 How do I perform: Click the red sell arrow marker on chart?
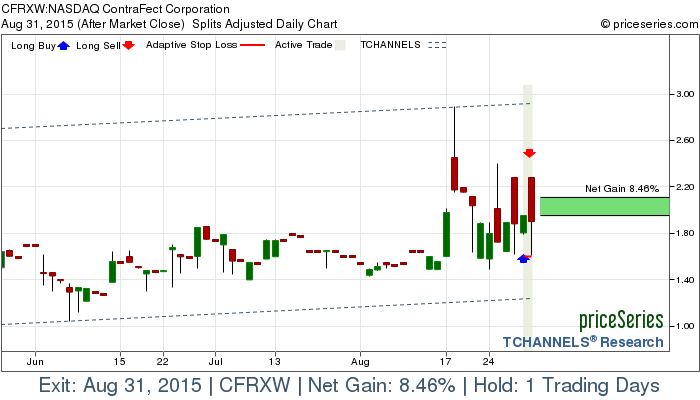530,152
